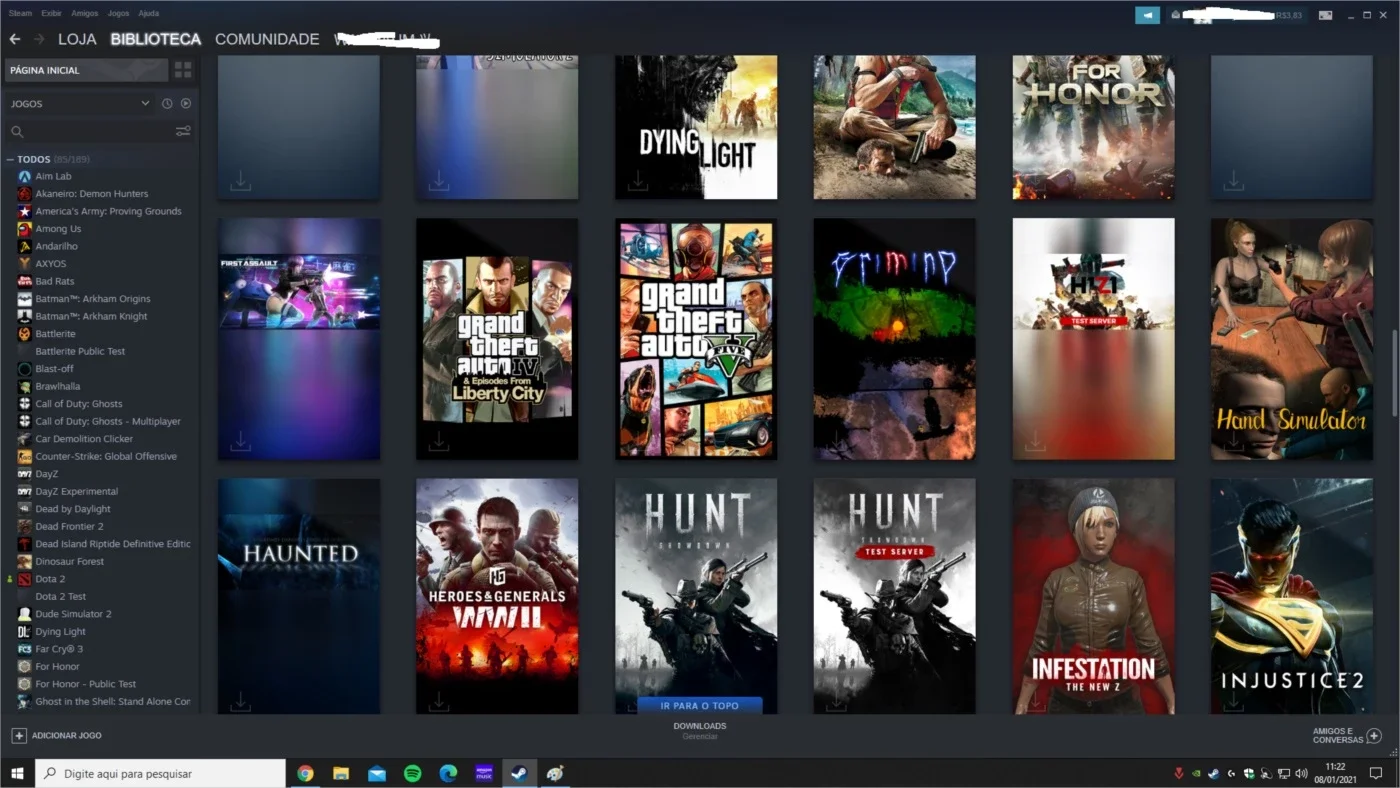Select Dude Simulator 2 in list
Screen dimensions: 1400x788
[74, 614]
